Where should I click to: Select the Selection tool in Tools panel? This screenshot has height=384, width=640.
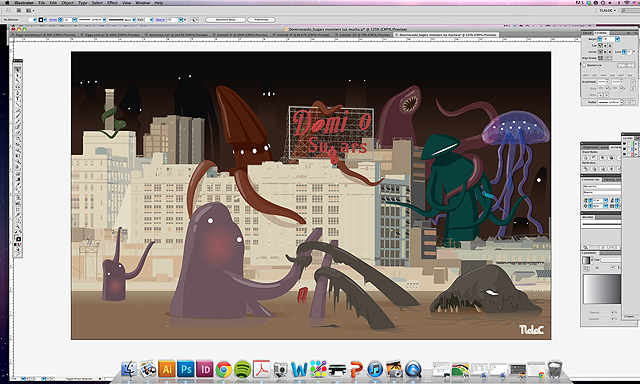[x=18, y=70]
